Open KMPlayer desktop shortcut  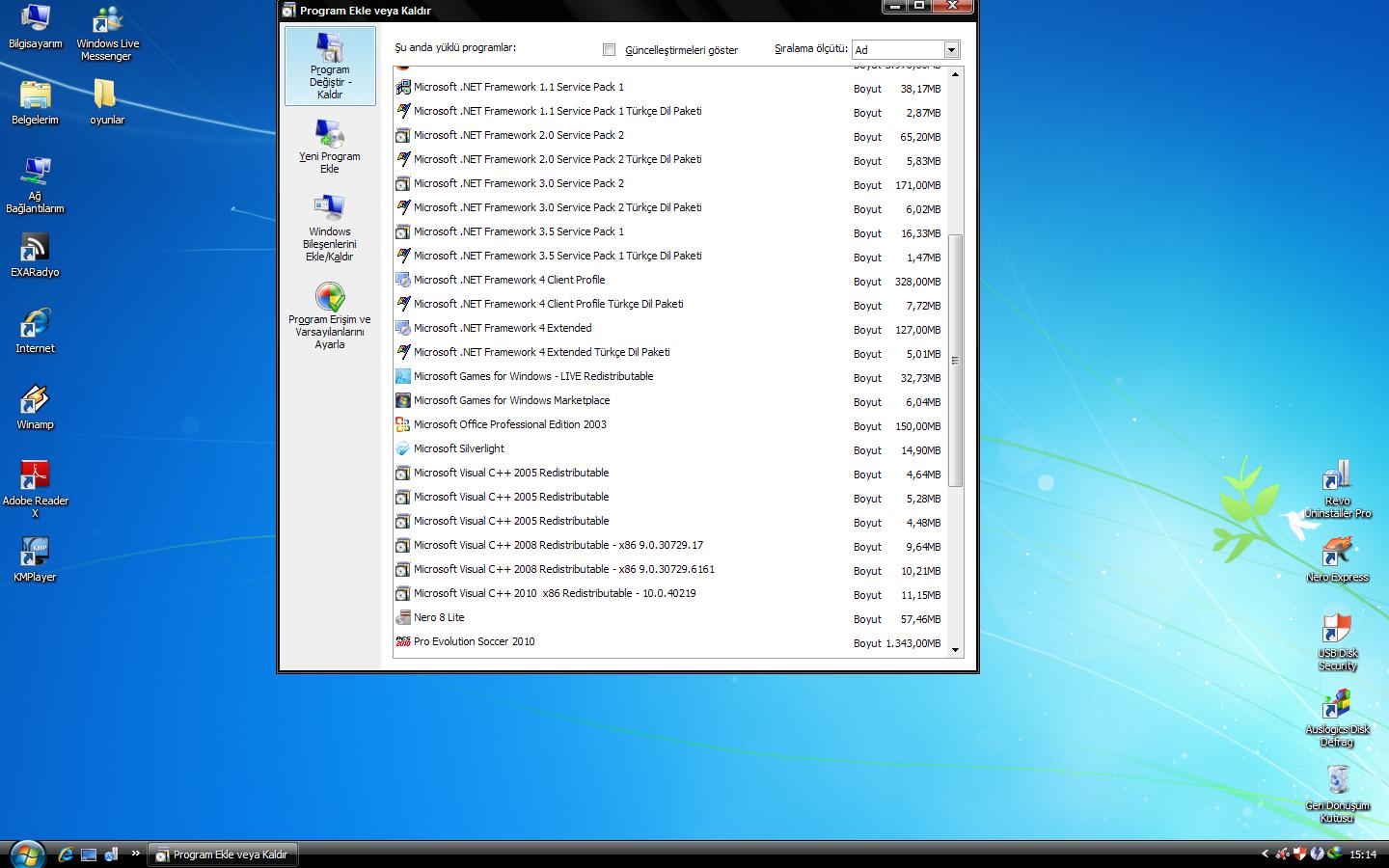(36, 559)
